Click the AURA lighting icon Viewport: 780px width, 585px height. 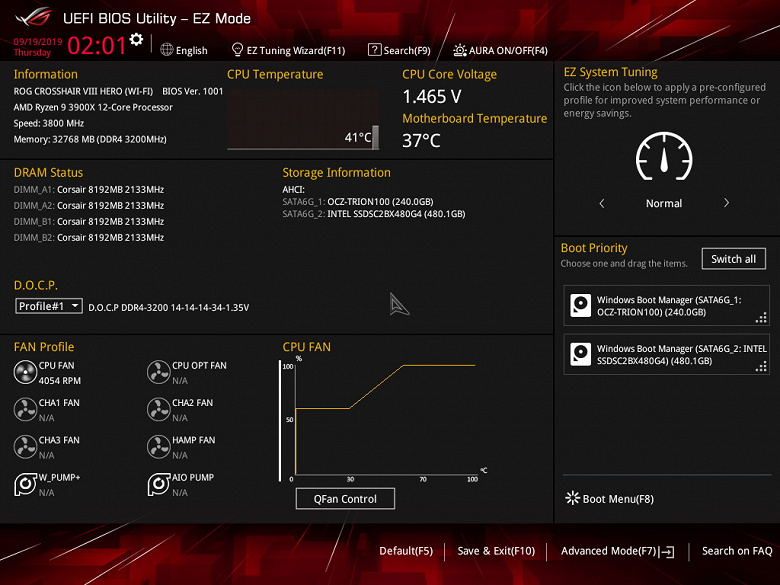[460, 50]
